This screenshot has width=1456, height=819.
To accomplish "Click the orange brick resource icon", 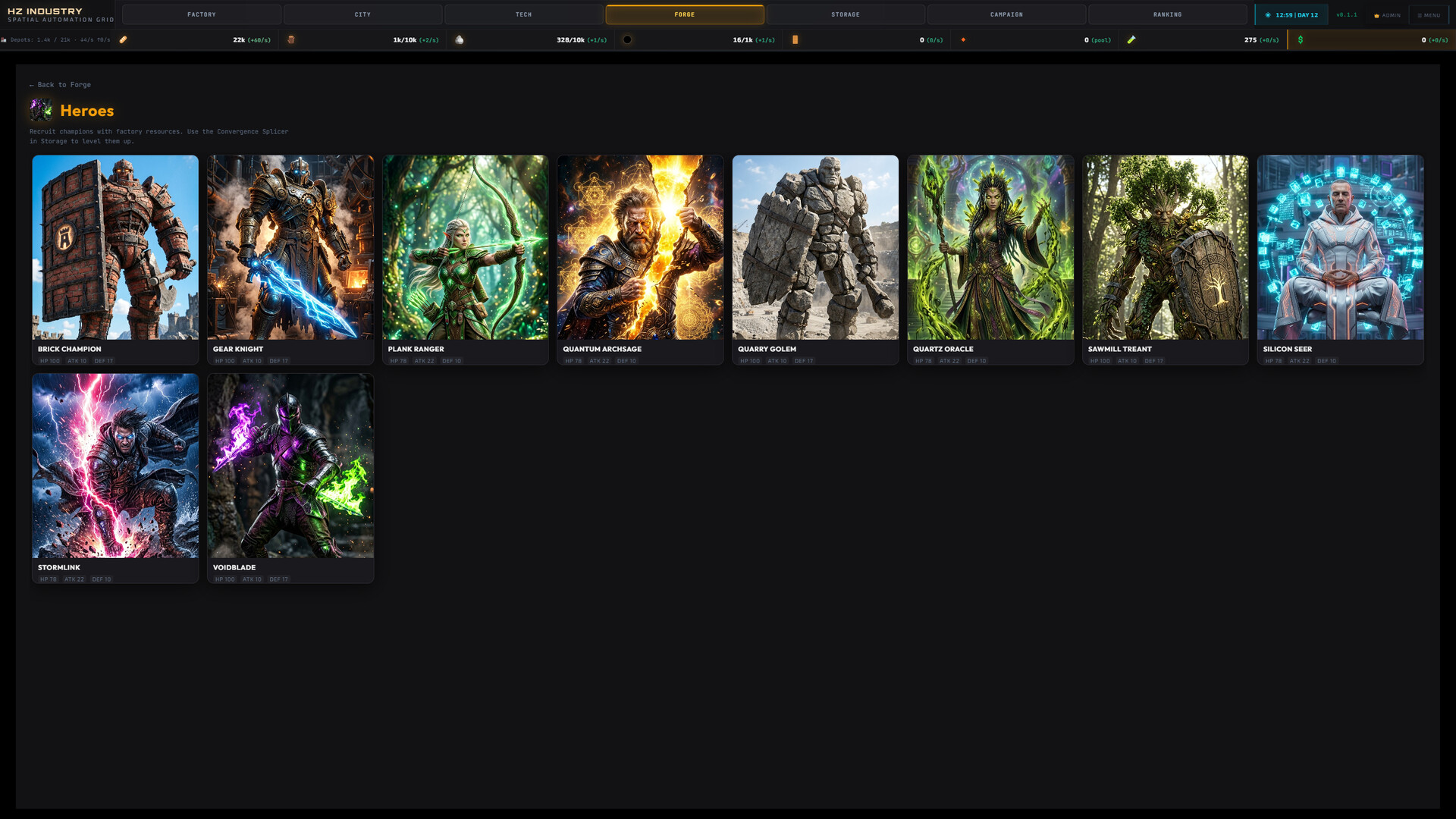I will [795, 39].
